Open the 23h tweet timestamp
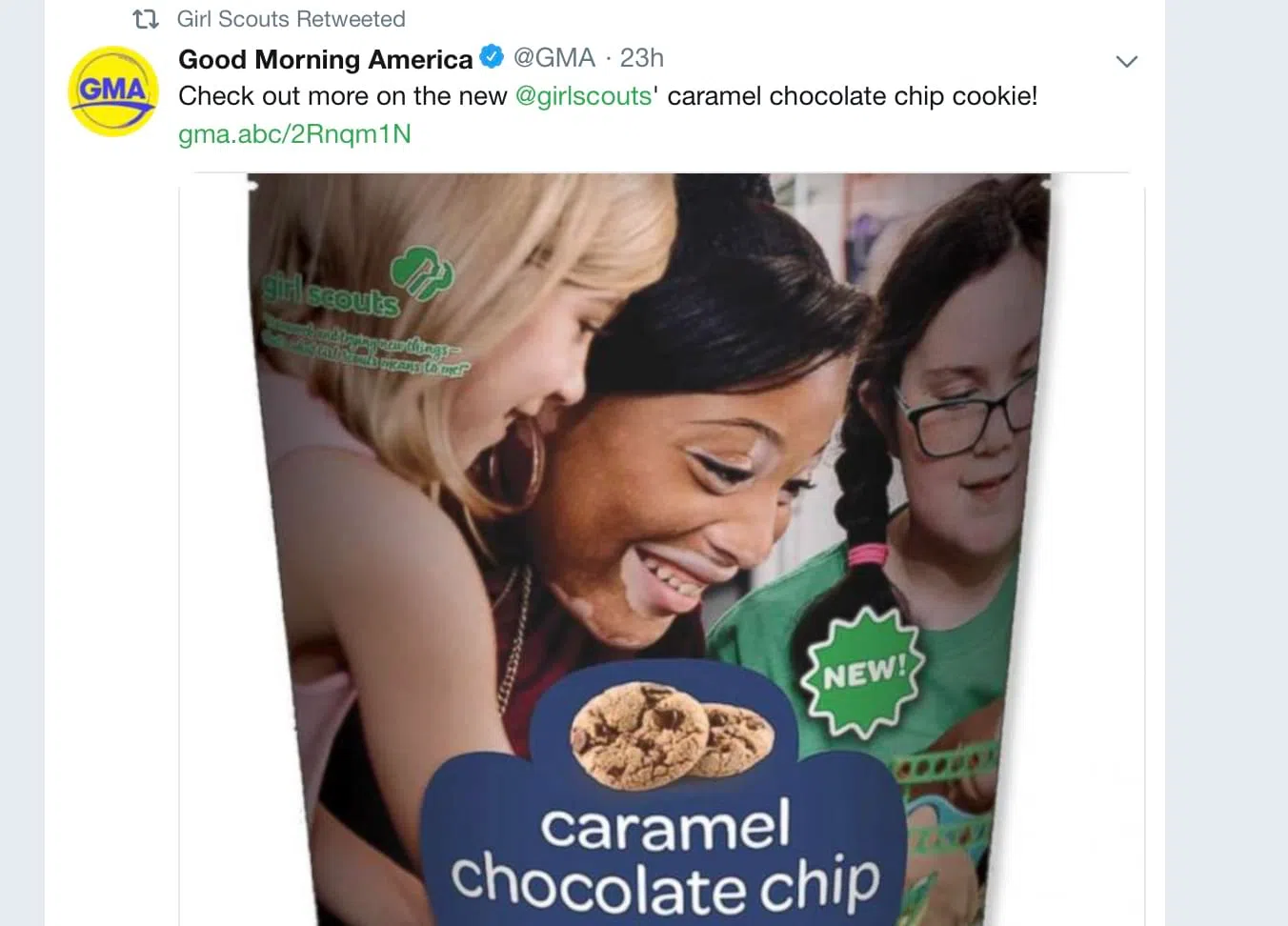Image resolution: width=1288 pixels, height=926 pixels. [x=642, y=58]
